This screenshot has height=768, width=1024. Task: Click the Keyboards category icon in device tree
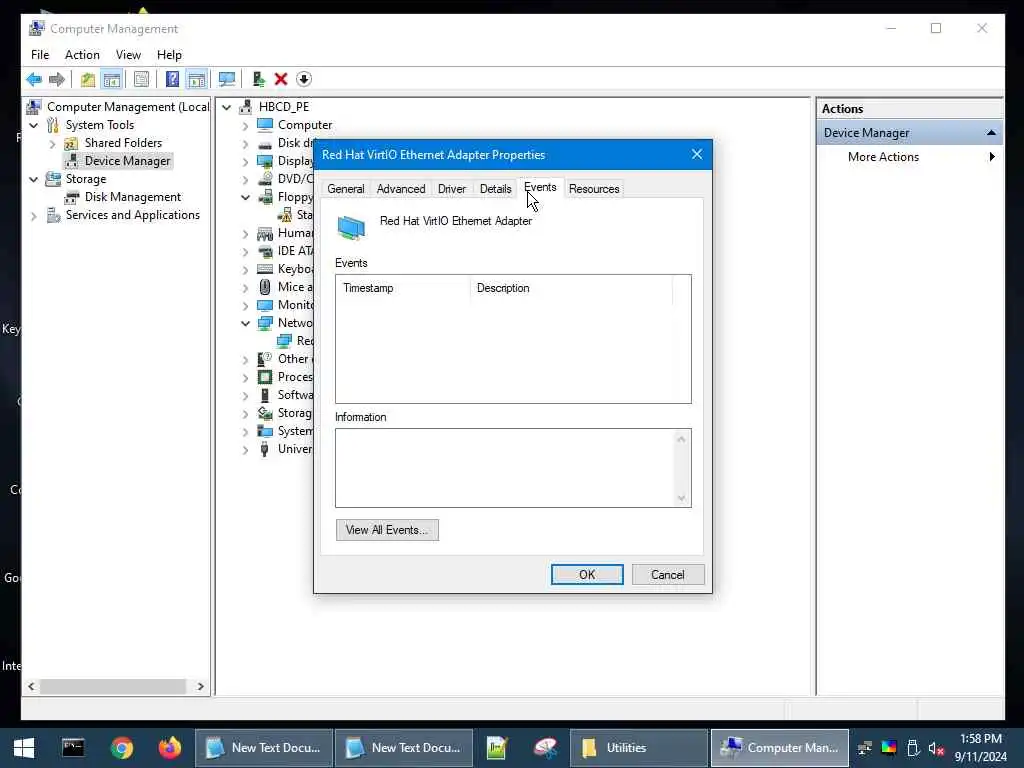264,268
